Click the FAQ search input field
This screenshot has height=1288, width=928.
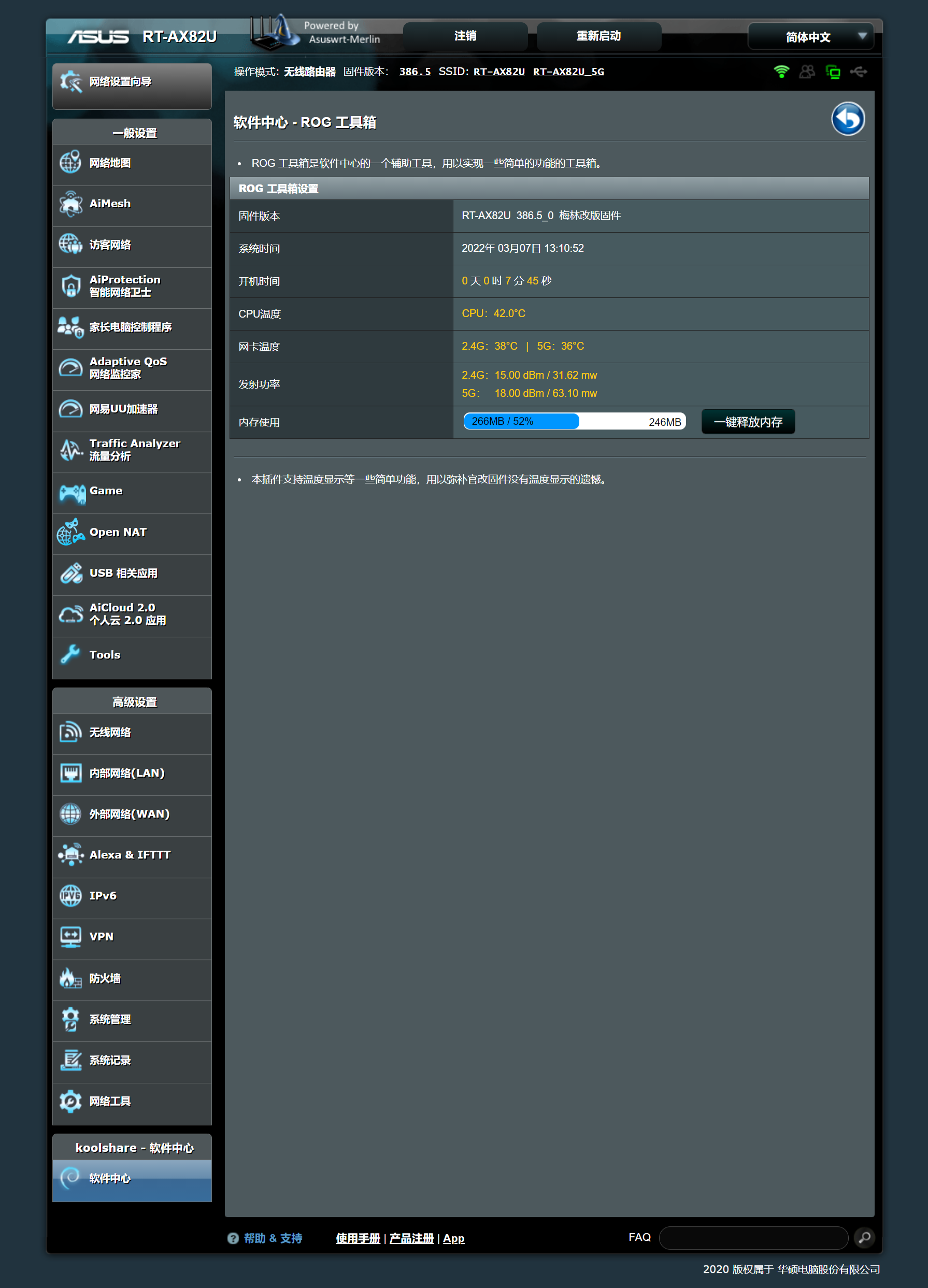(x=753, y=1237)
